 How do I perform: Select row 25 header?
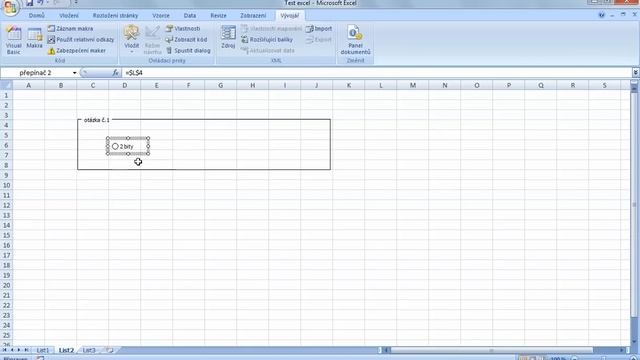click(x=6, y=335)
